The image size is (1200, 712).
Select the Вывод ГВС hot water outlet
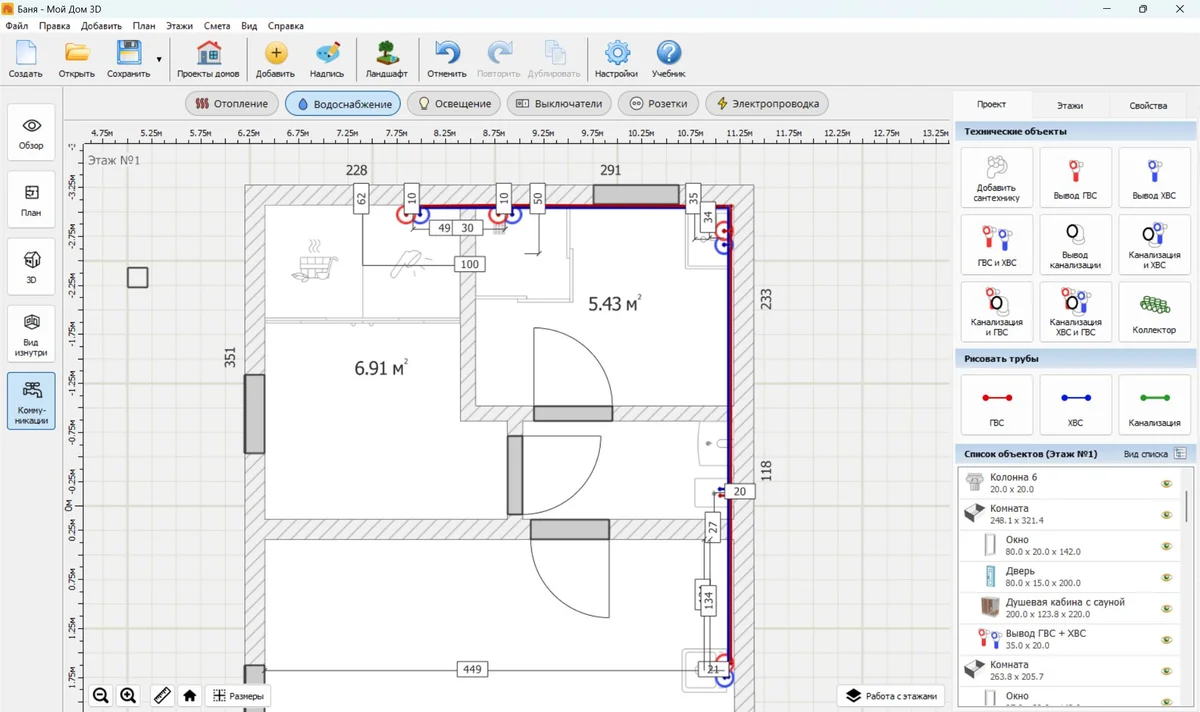pos(1075,177)
